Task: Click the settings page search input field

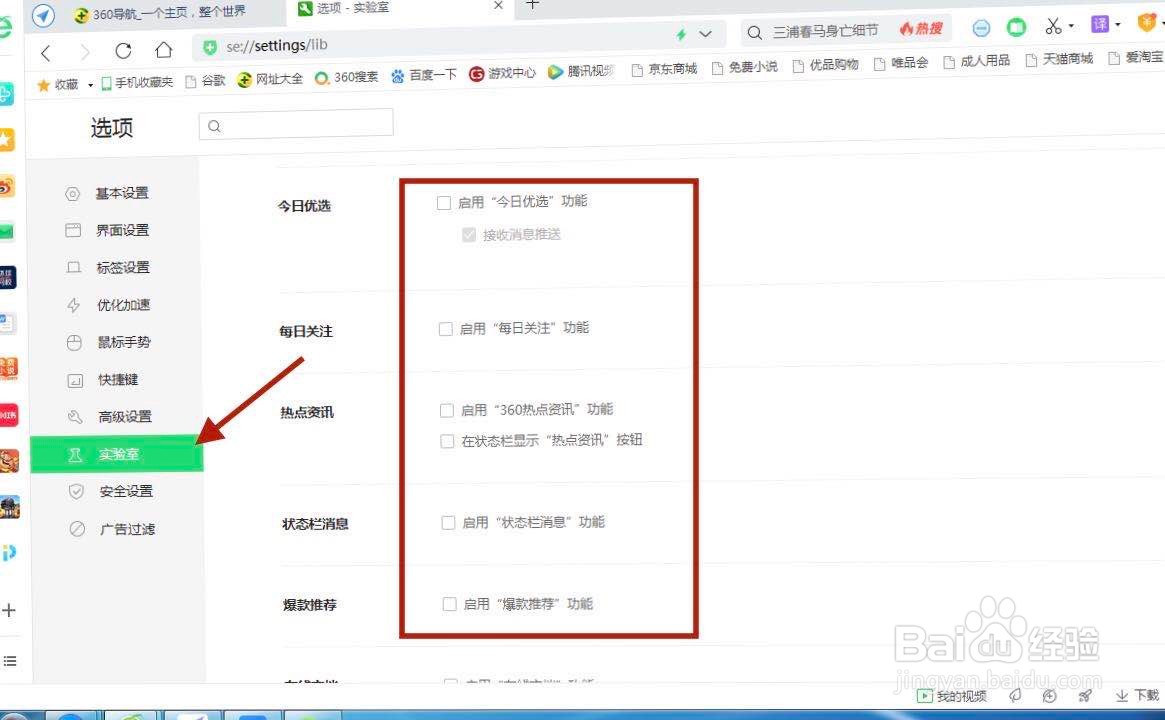Action: (295, 124)
